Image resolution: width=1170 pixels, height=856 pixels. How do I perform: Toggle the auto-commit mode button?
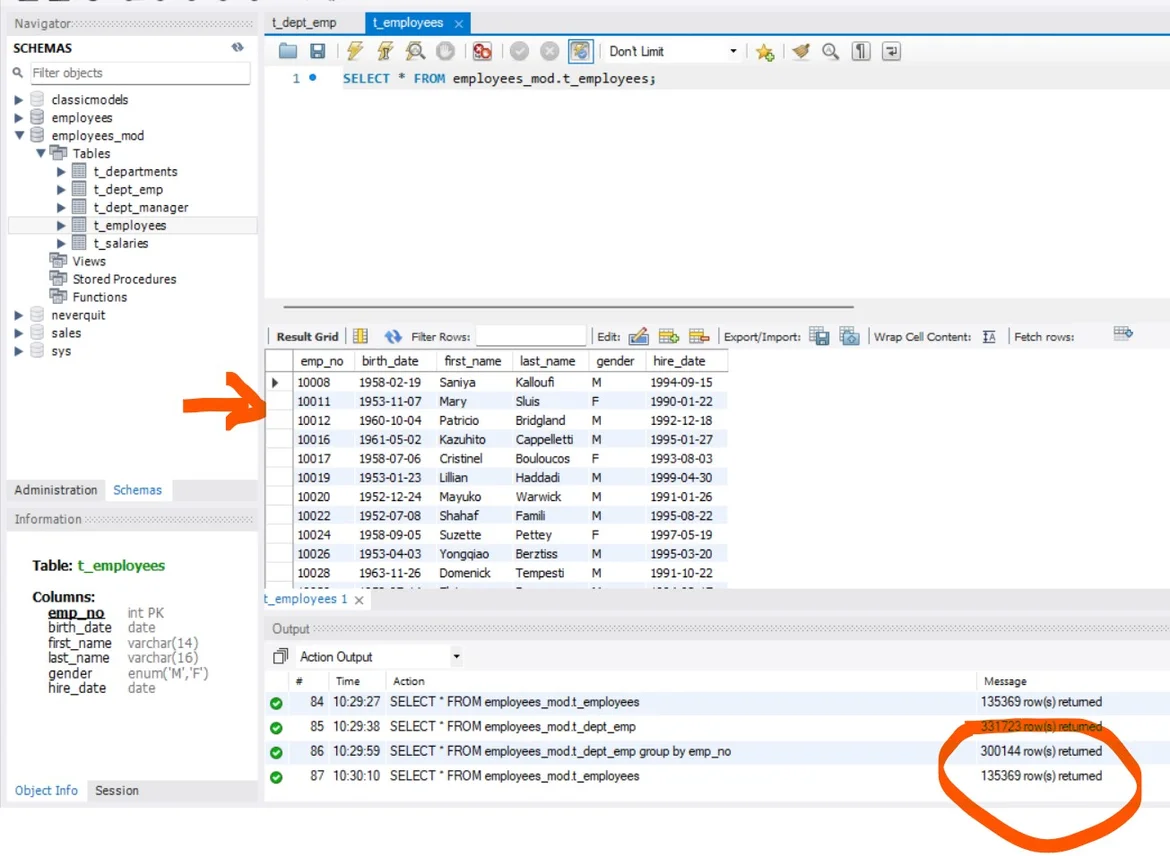pyautogui.click(x=580, y=52)
